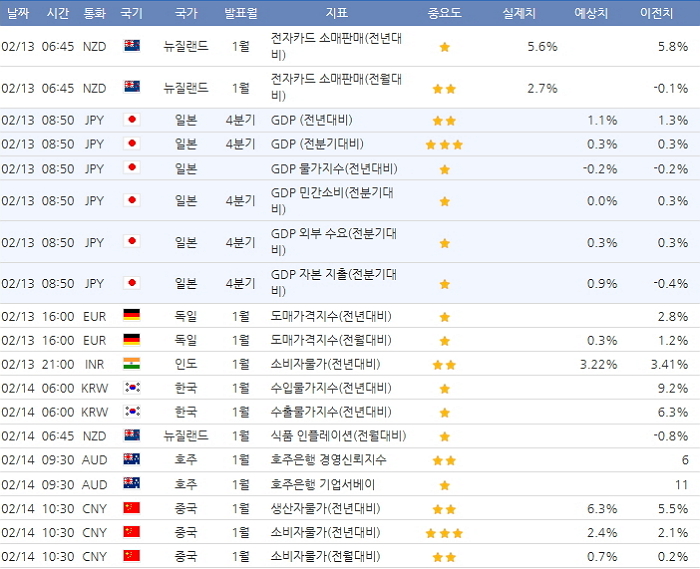
Task: Click the two-star rating in the India 소비자물가 row
Action: pos(444,365)
